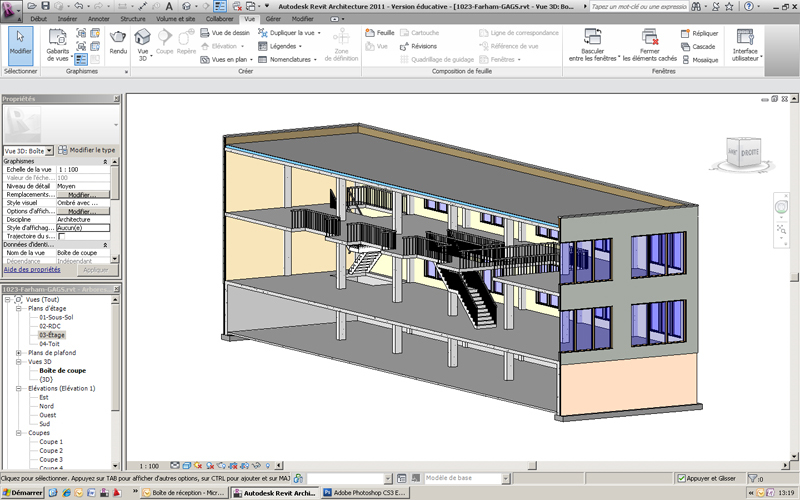Toggle thin lines icon in quick access toolbar

click(220, 6)
